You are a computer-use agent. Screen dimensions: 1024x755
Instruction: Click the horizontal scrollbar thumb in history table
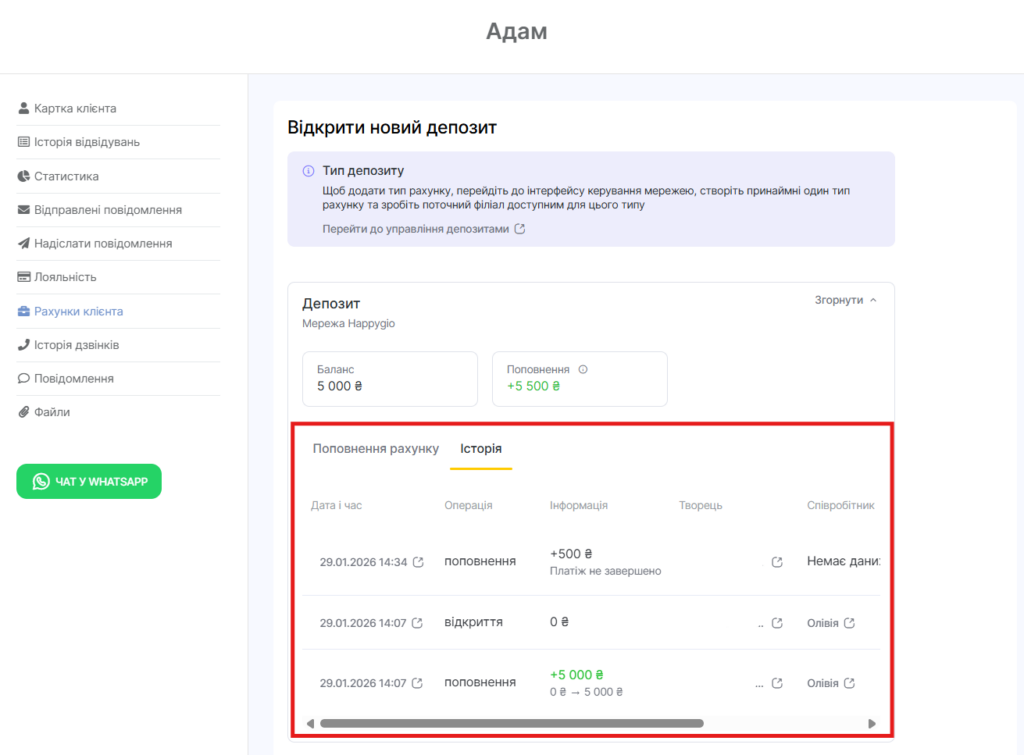511,723
